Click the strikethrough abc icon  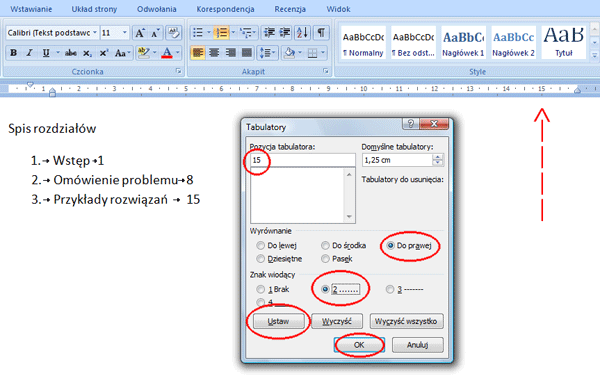click(x=71, y=53)
